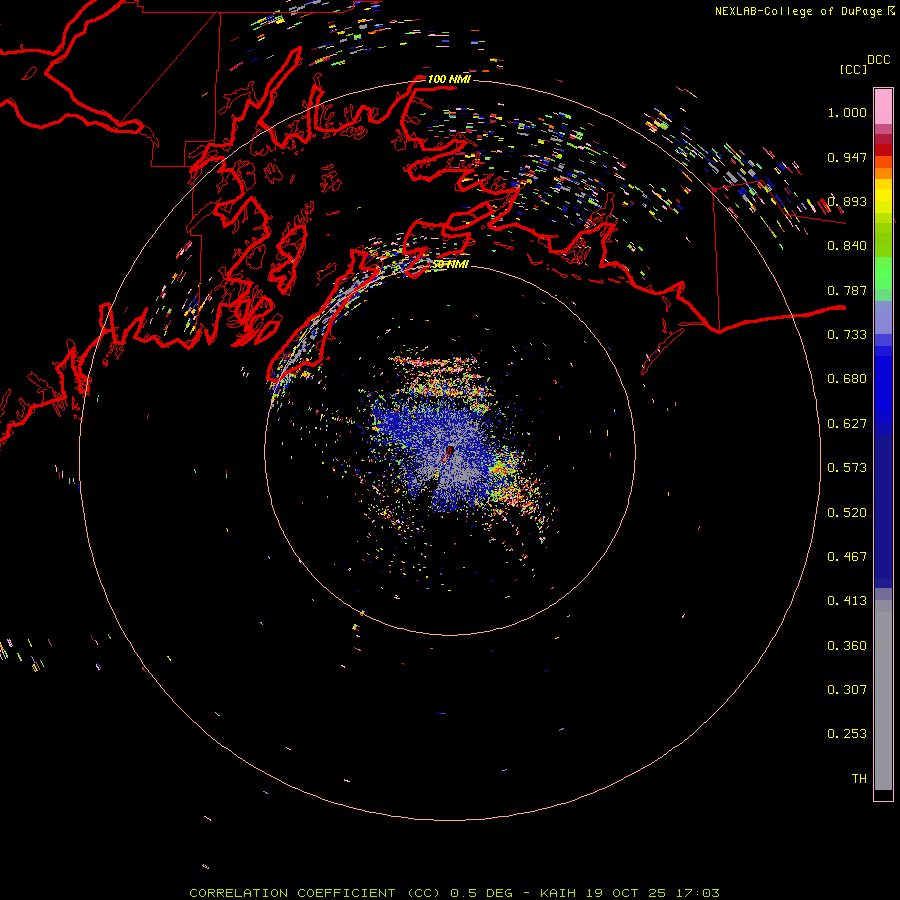Click the 0.253 color scale value
900x900 pixels.
pos(847,734)
